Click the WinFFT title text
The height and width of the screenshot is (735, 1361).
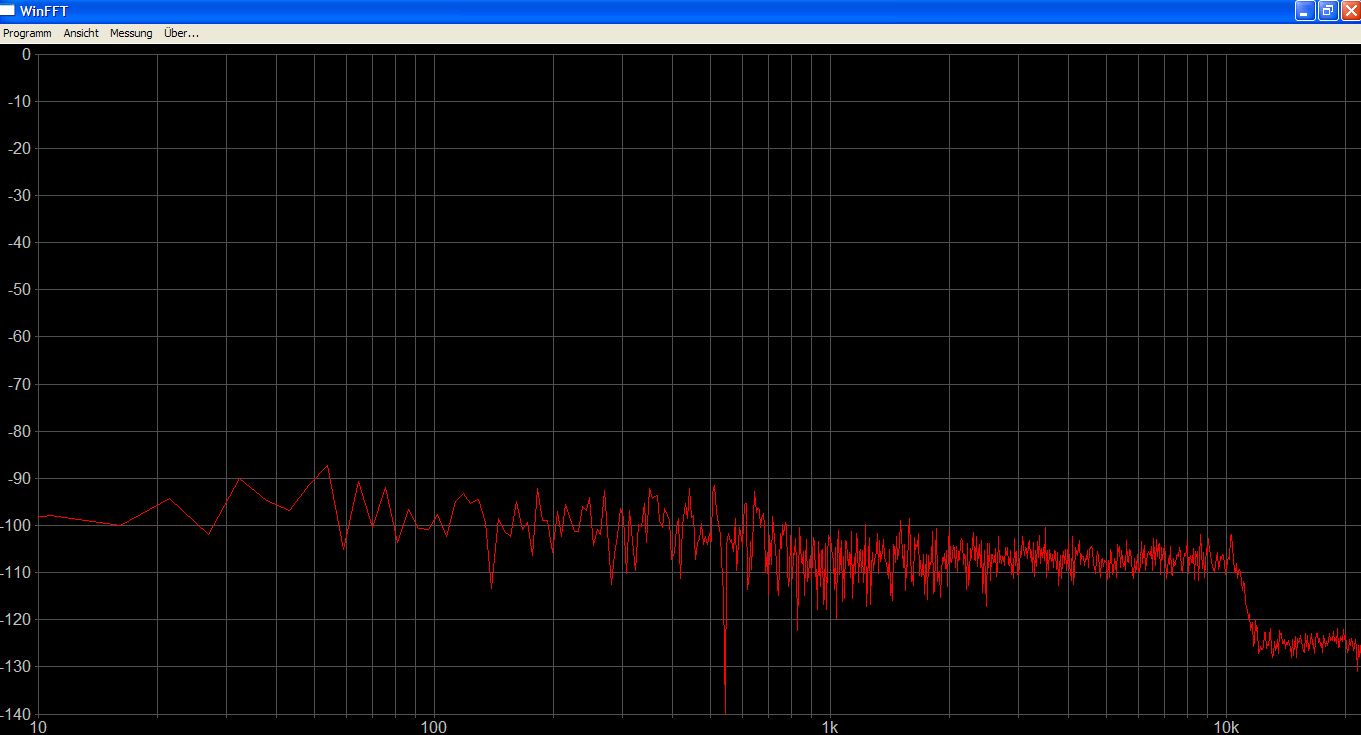point(42,11)
